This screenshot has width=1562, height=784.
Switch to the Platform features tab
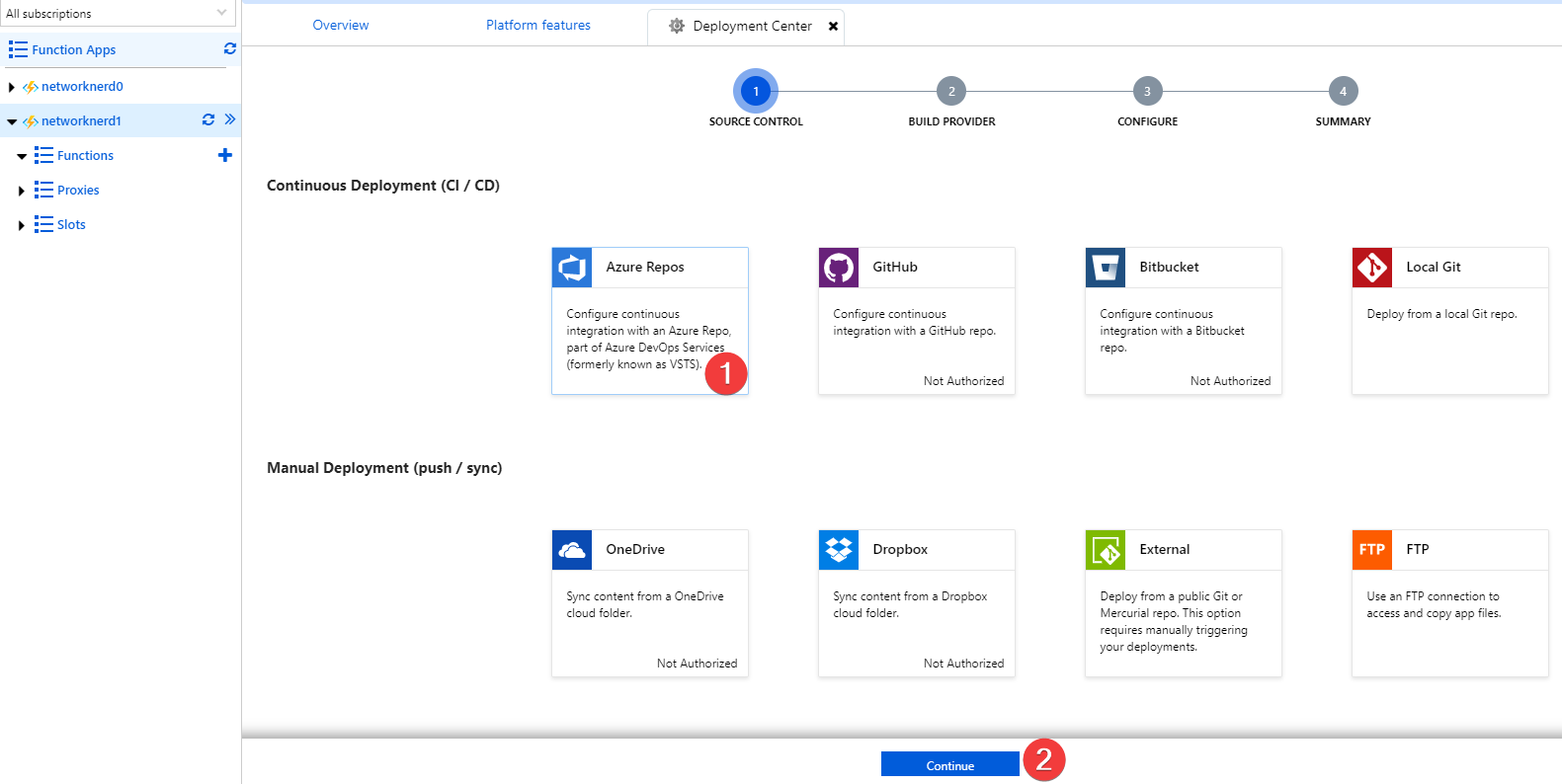pos(538,26)
